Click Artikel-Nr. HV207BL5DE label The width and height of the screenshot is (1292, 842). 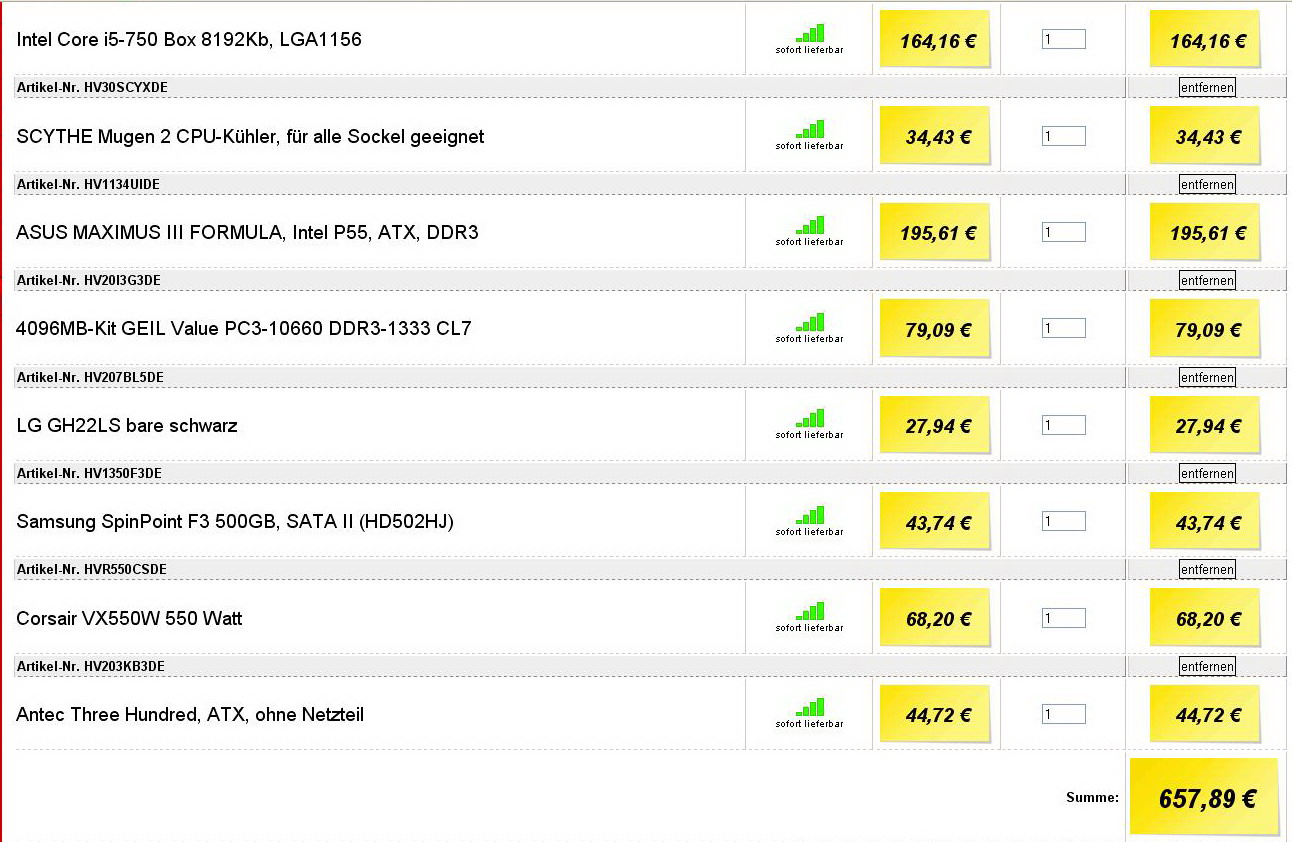coord(90,377)
